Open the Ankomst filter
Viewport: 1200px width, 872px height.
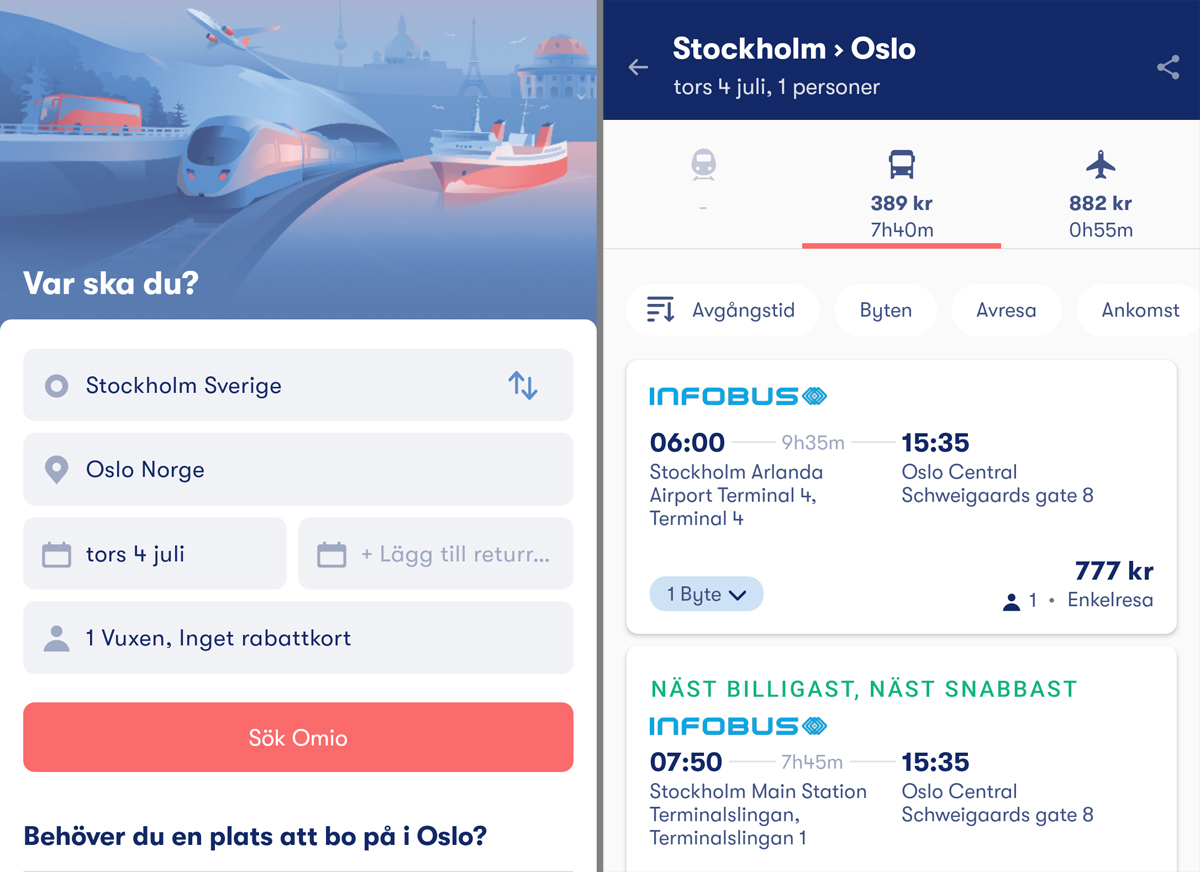(1139, 310)
